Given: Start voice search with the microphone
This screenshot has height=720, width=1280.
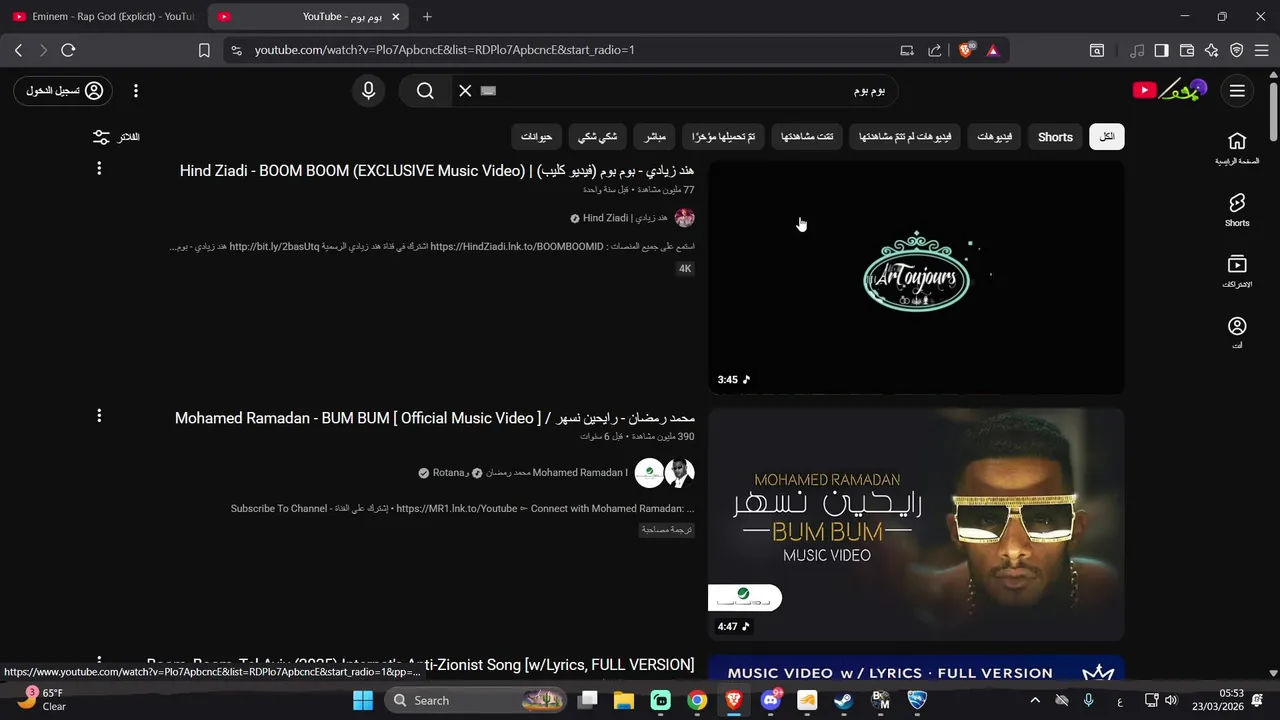Looking at the screenshot, I should 369,91.
